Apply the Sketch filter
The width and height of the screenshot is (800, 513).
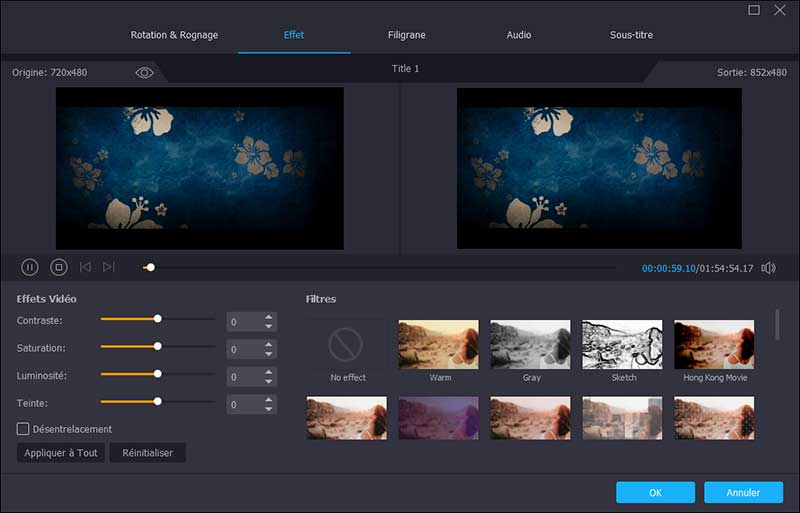click(x=622, y=345)
